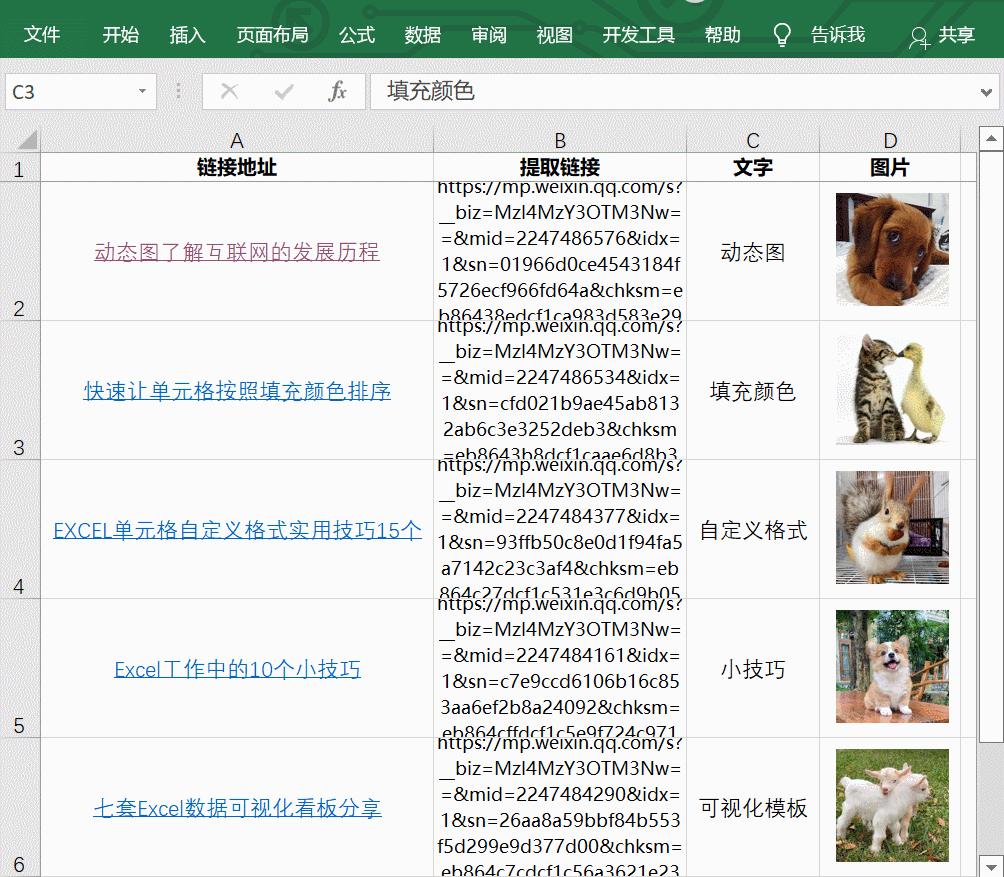1004x877 pixels.
Task: Expand the formula bar with its chevron
Action: (x=988, y=91)
